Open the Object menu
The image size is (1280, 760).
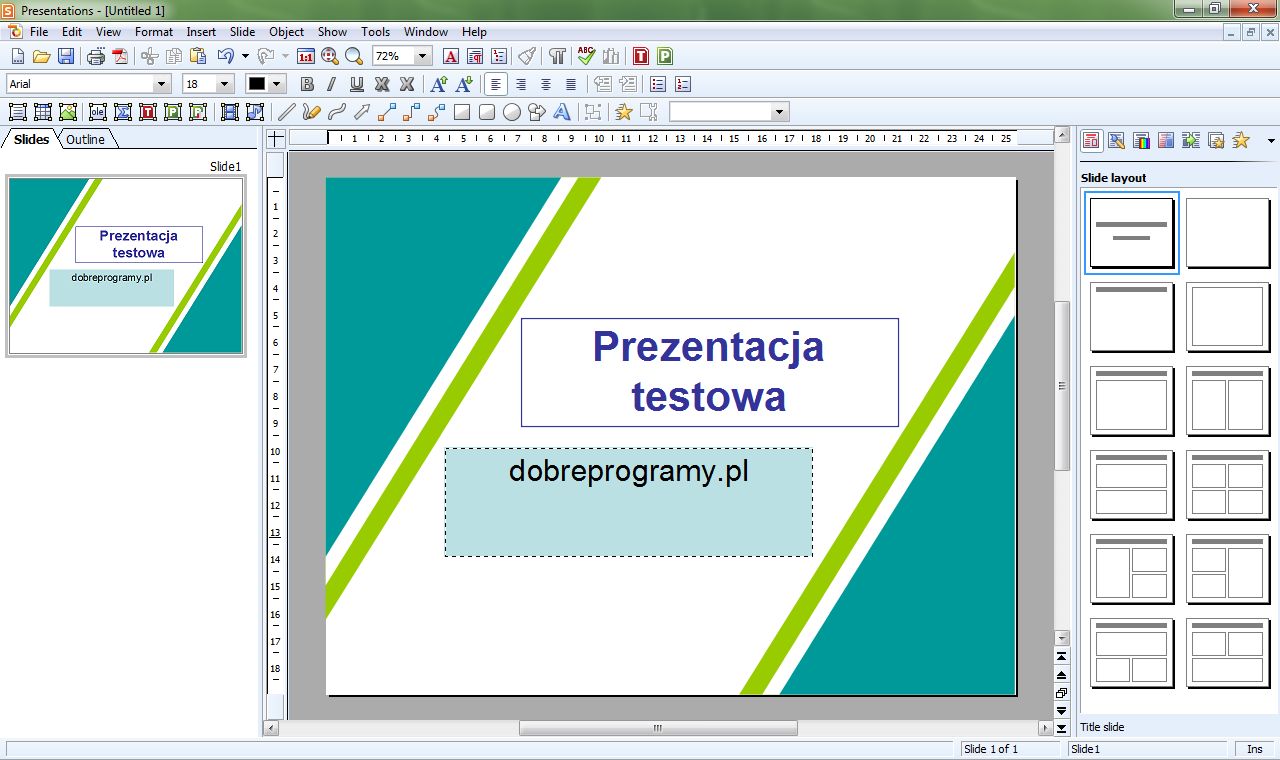point(287,32)
